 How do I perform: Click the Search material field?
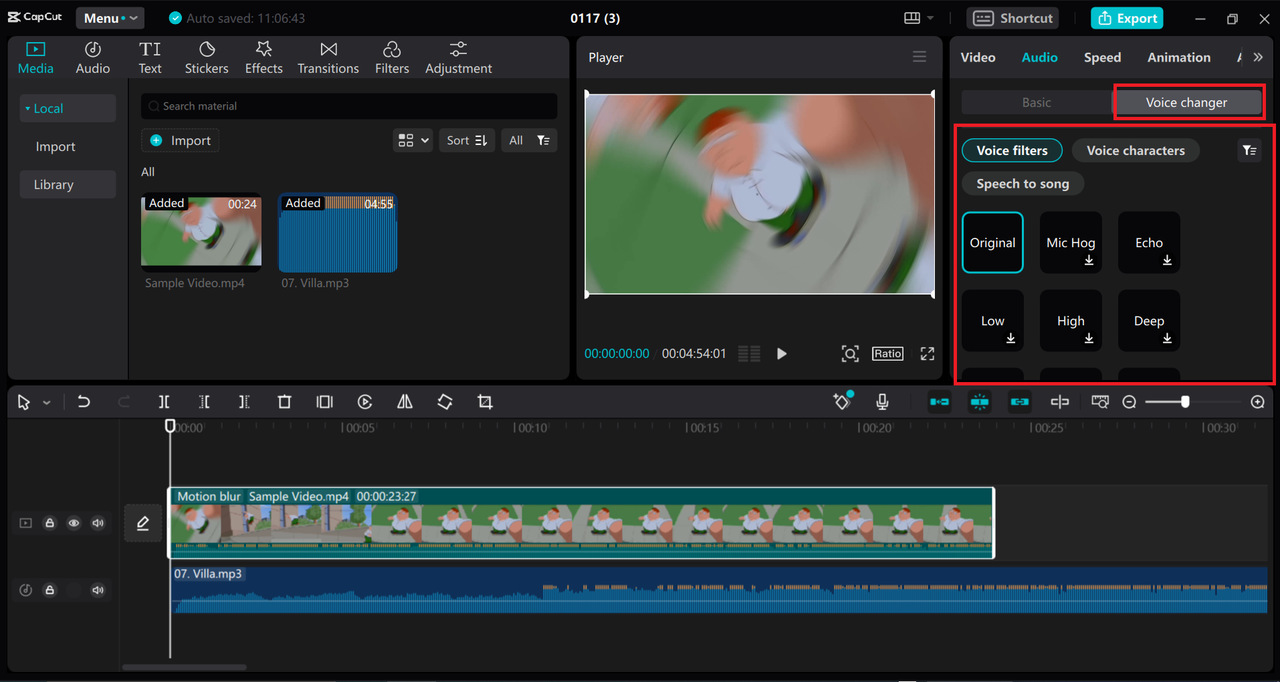click(x=349, y=106)
